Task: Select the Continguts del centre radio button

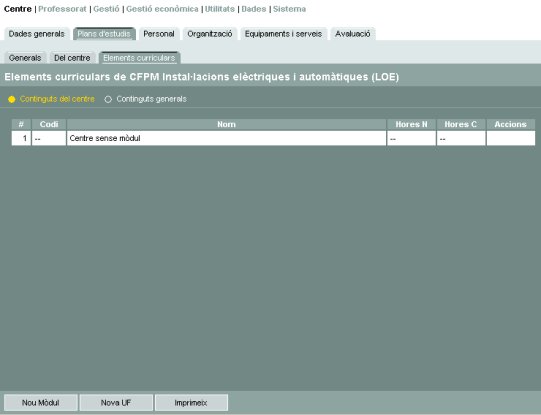Action: 12,99
